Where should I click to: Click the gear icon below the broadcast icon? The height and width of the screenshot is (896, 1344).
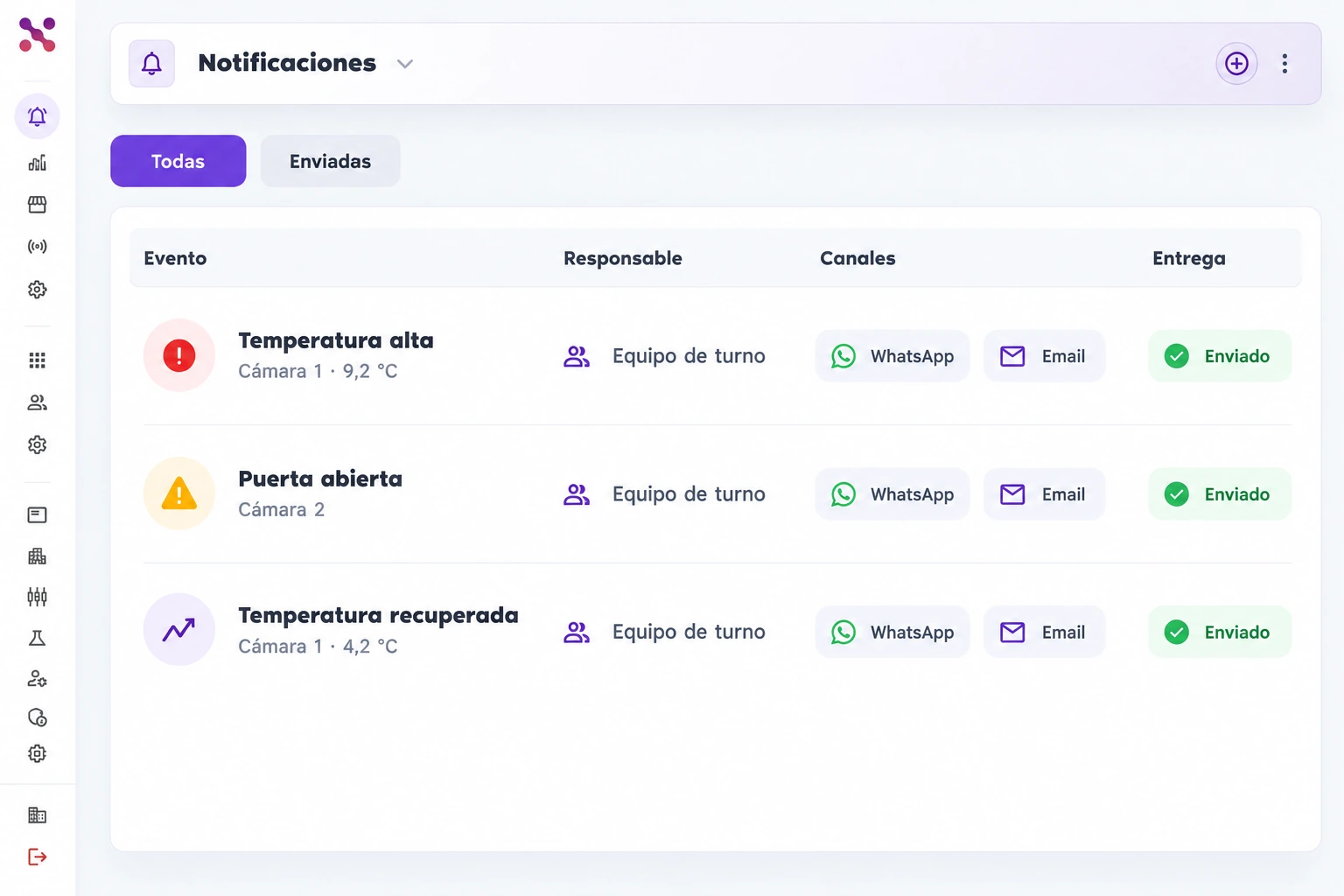point(37,290)
